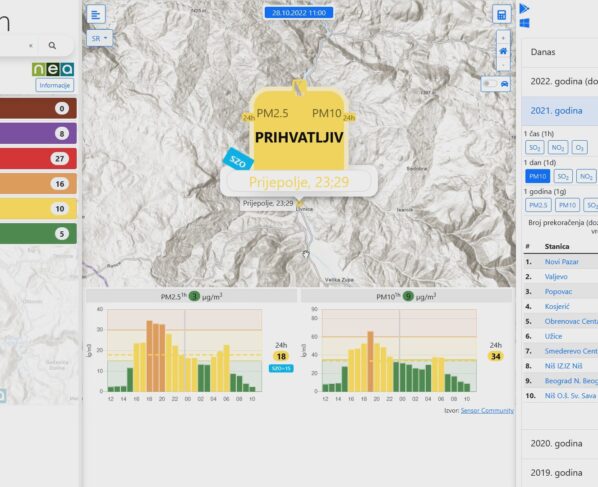Screen dimensions: 598x487
Task: Click the Informacije button
Action: point(55,85)
